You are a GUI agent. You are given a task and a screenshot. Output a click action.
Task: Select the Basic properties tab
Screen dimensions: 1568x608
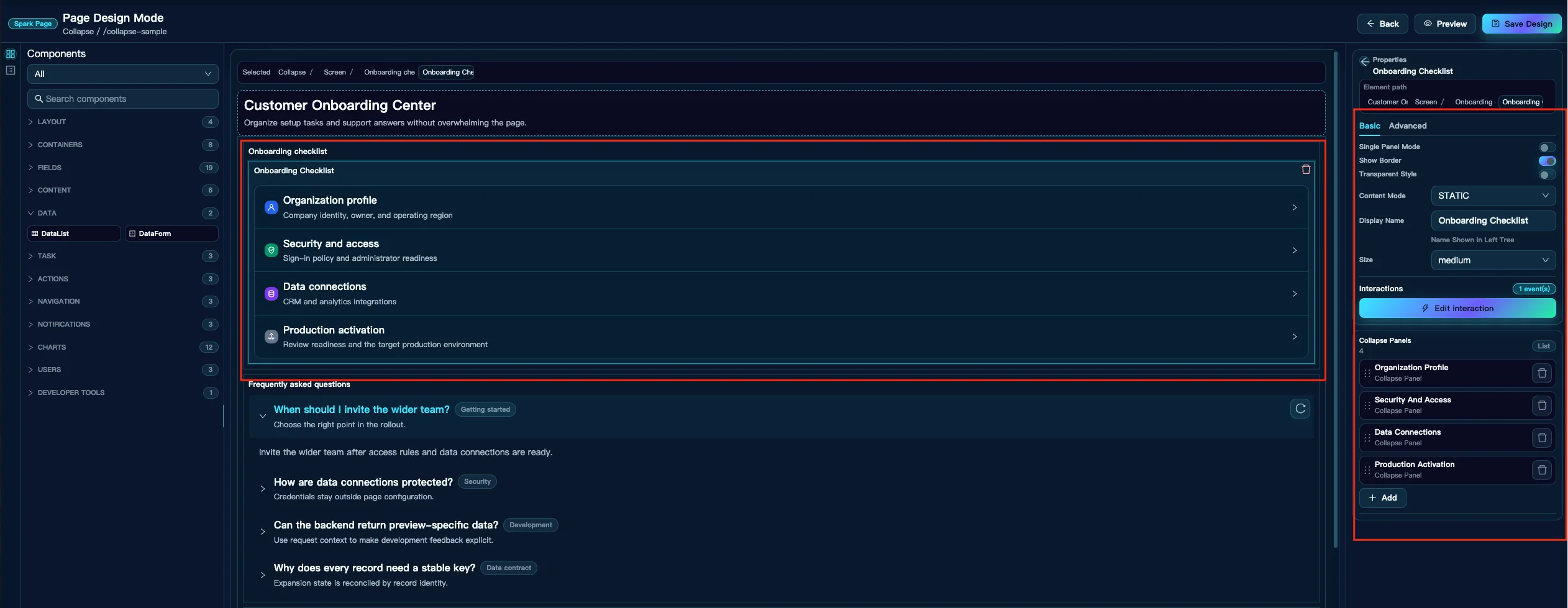[x=1369, y=125]
